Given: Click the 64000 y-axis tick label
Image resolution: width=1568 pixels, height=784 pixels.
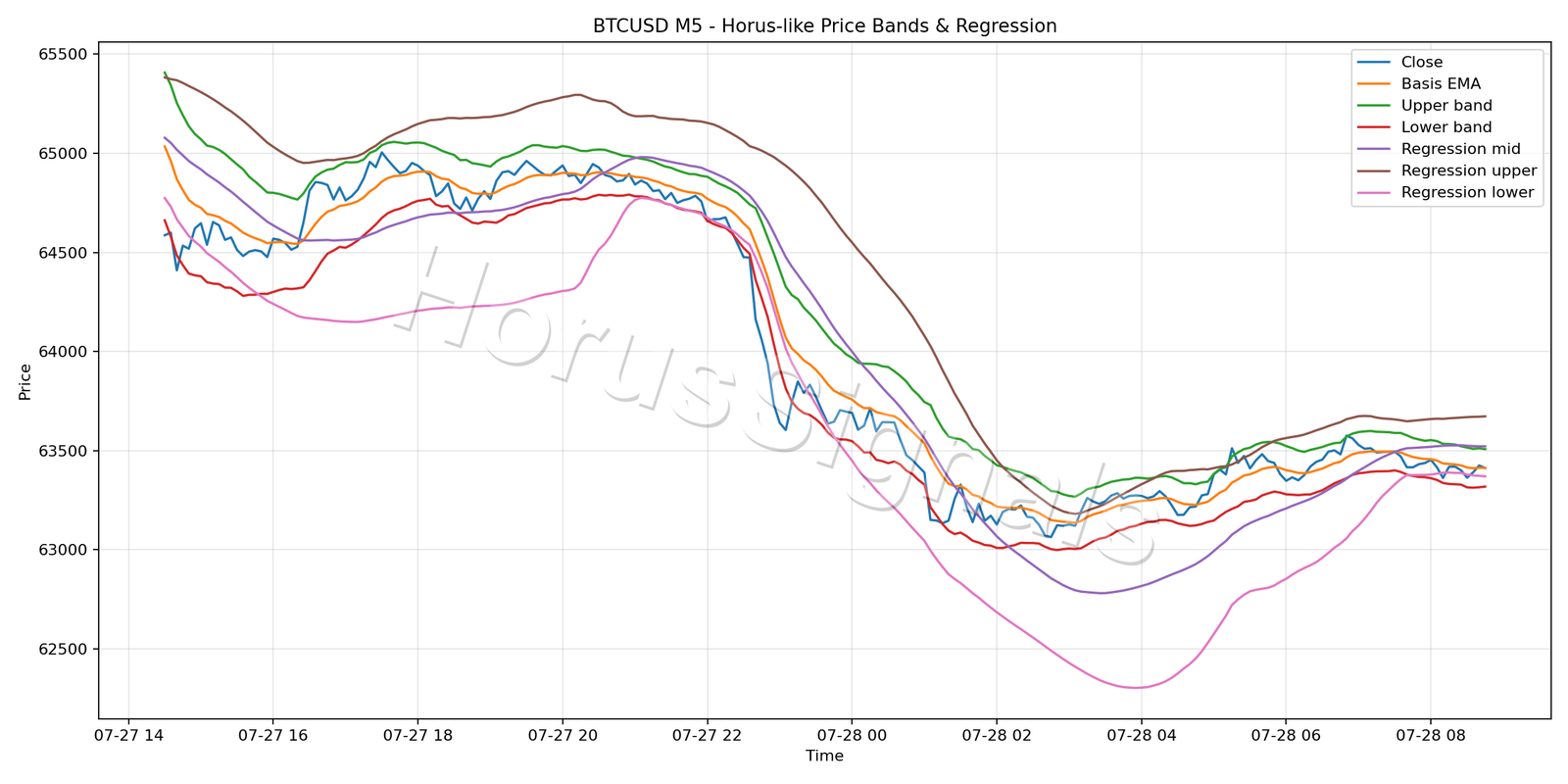Looking at the screenshot, I should [65, 352].
